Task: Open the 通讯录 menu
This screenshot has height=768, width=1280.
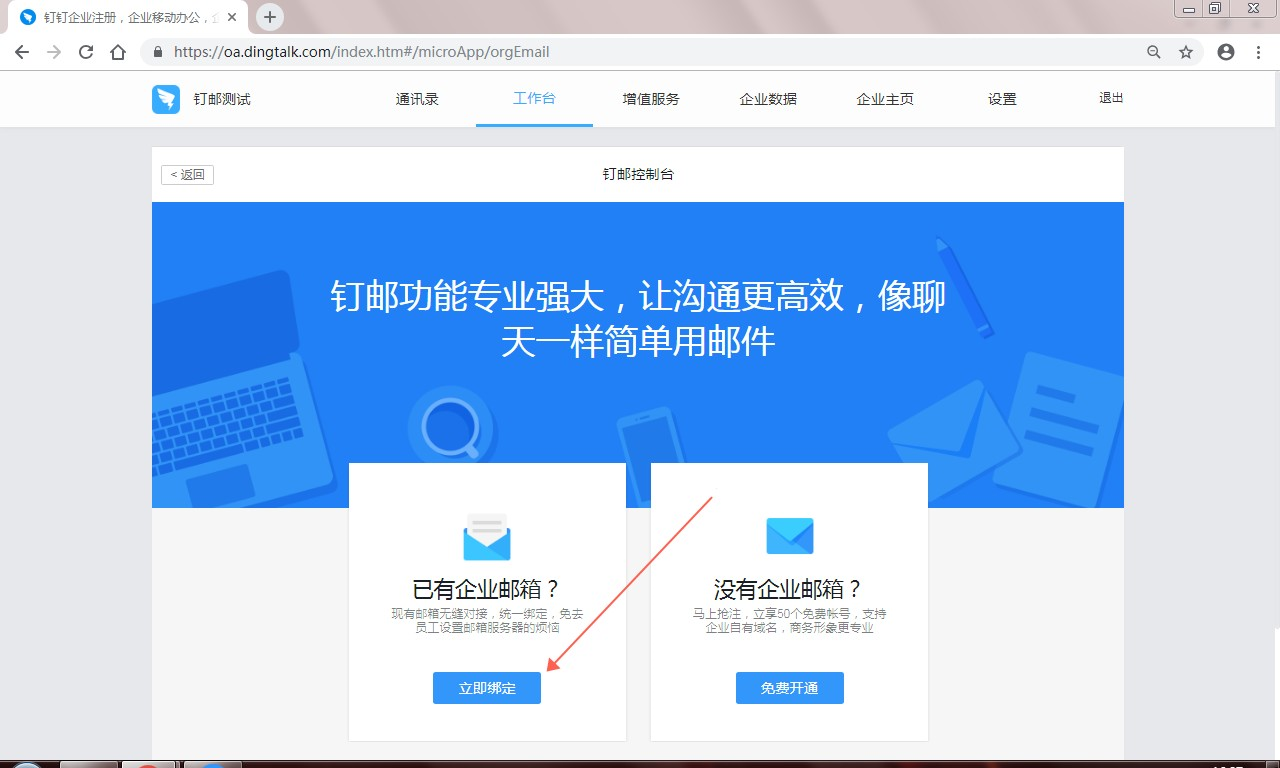Action: (417, 99)
